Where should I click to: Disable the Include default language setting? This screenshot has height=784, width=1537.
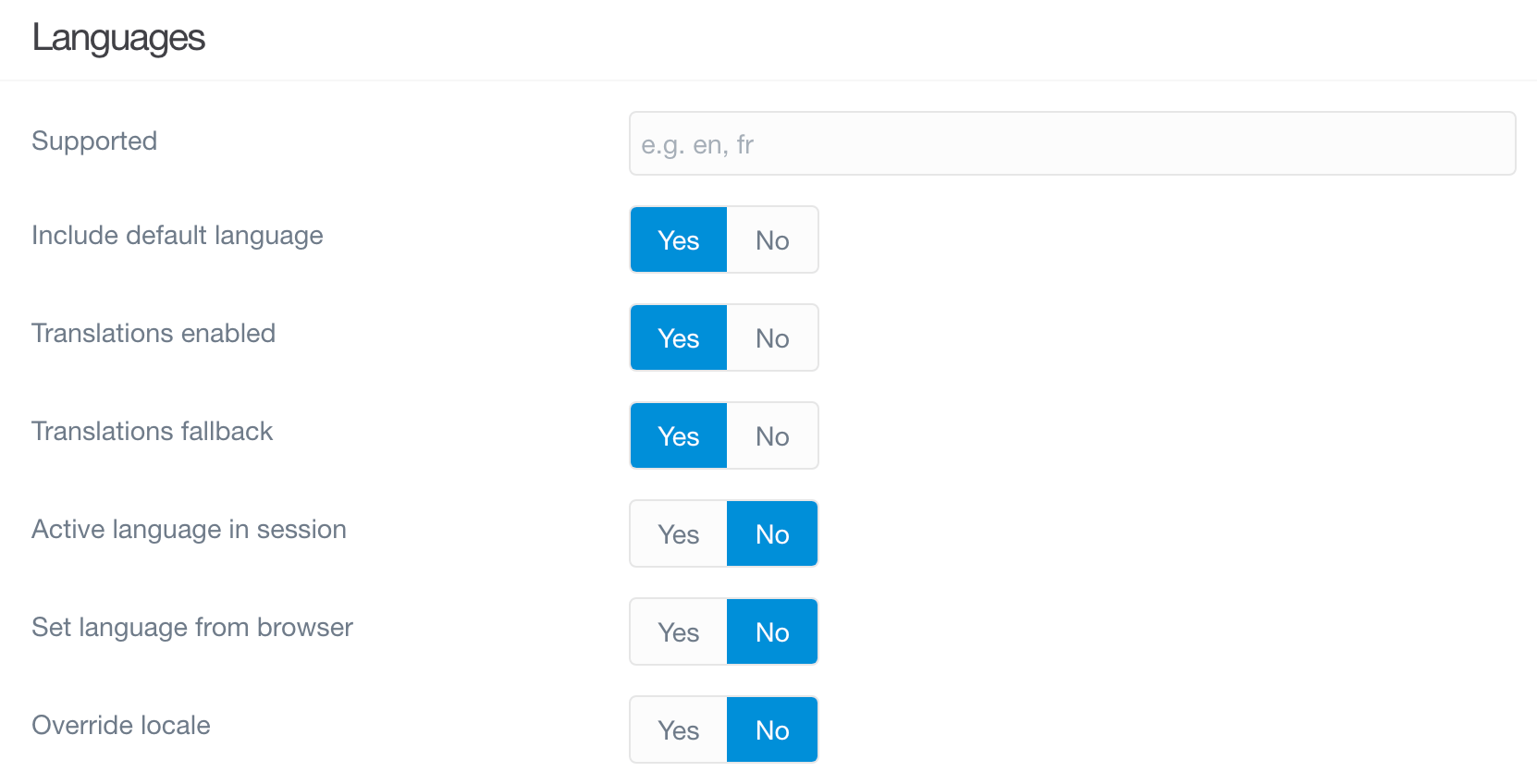pos(773,239)
